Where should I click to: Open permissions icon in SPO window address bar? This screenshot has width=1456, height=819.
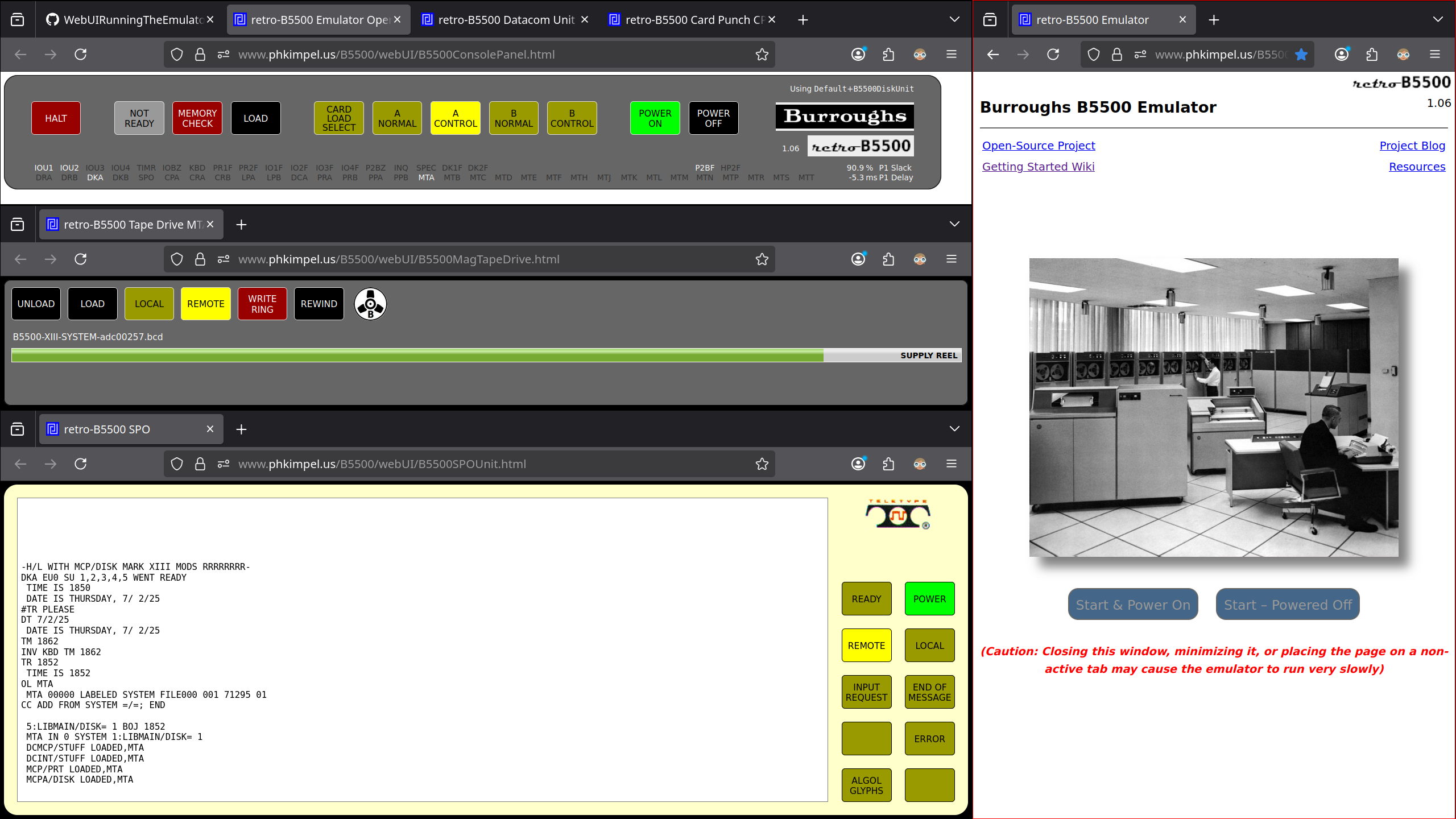[224, 464]
